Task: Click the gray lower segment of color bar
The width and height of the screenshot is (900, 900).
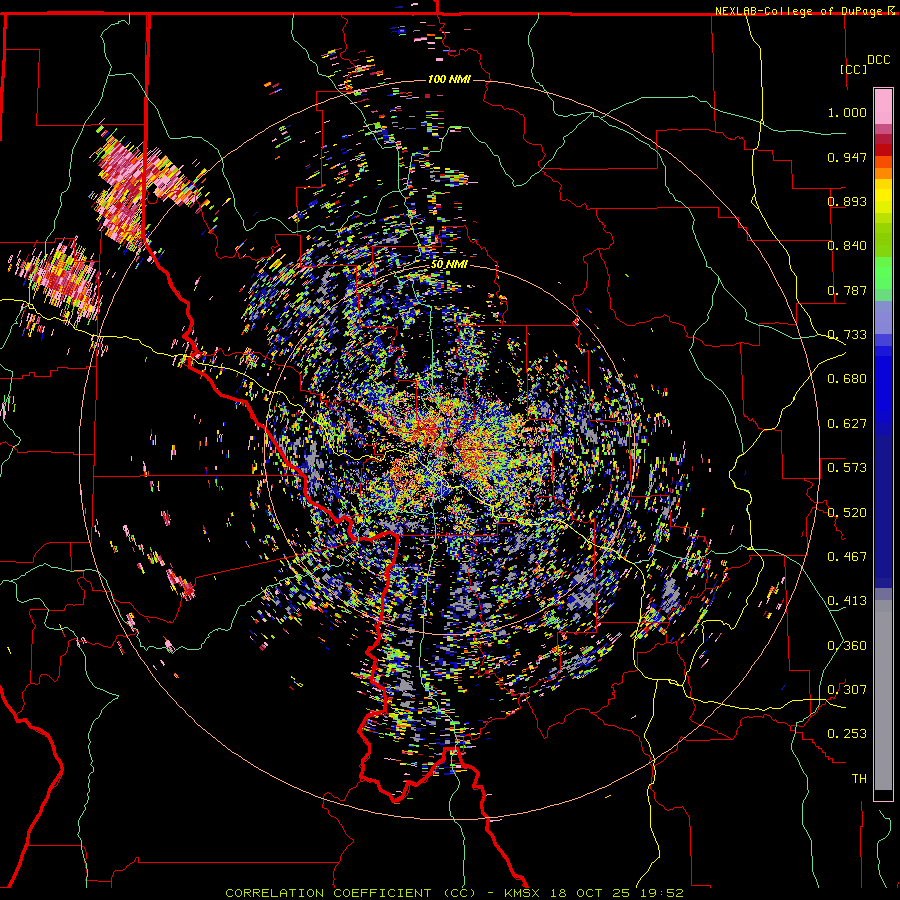Action: pyautogui.click(x=883, y=695)
